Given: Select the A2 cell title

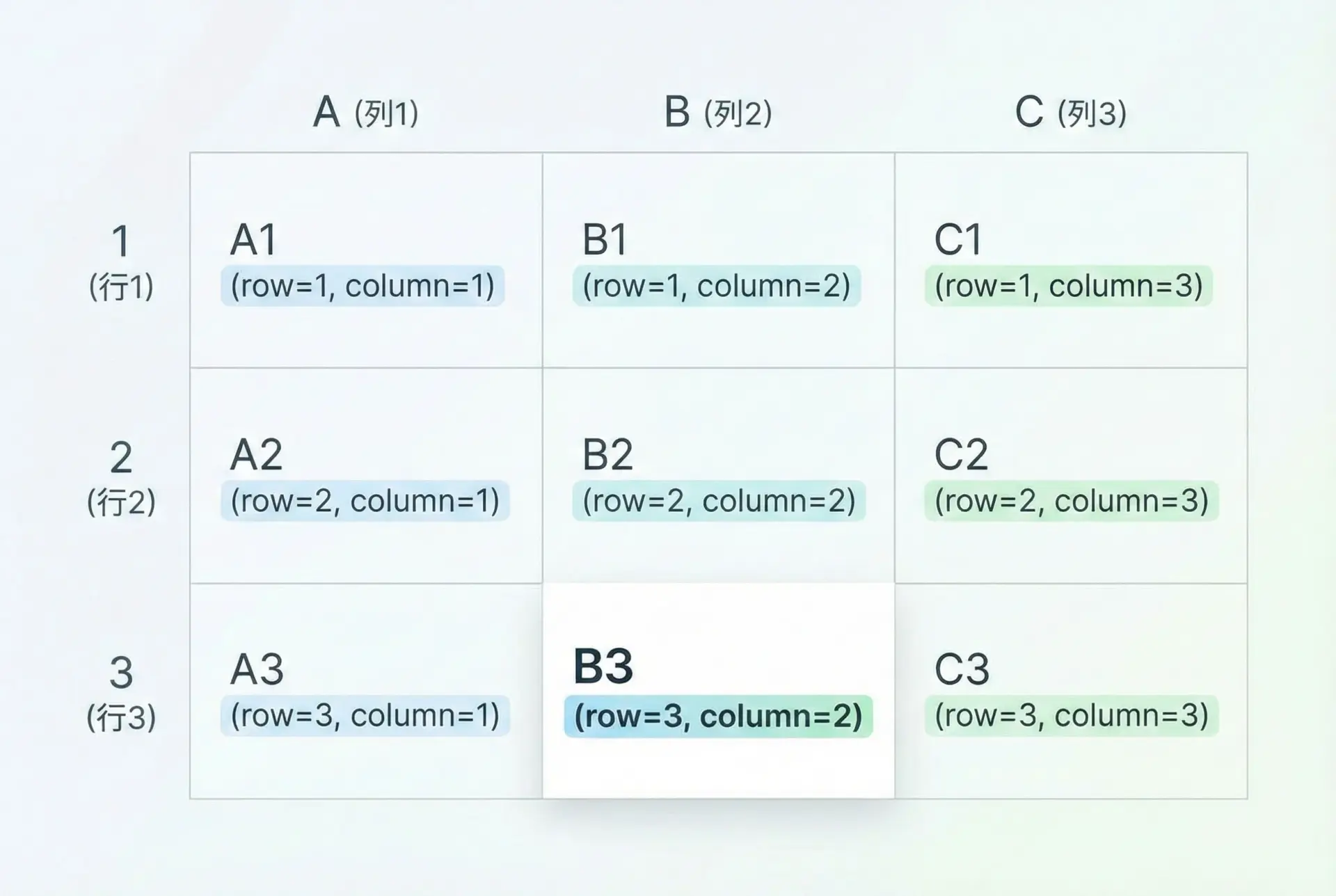Looking at the screenshot, I should click(256, 455).
